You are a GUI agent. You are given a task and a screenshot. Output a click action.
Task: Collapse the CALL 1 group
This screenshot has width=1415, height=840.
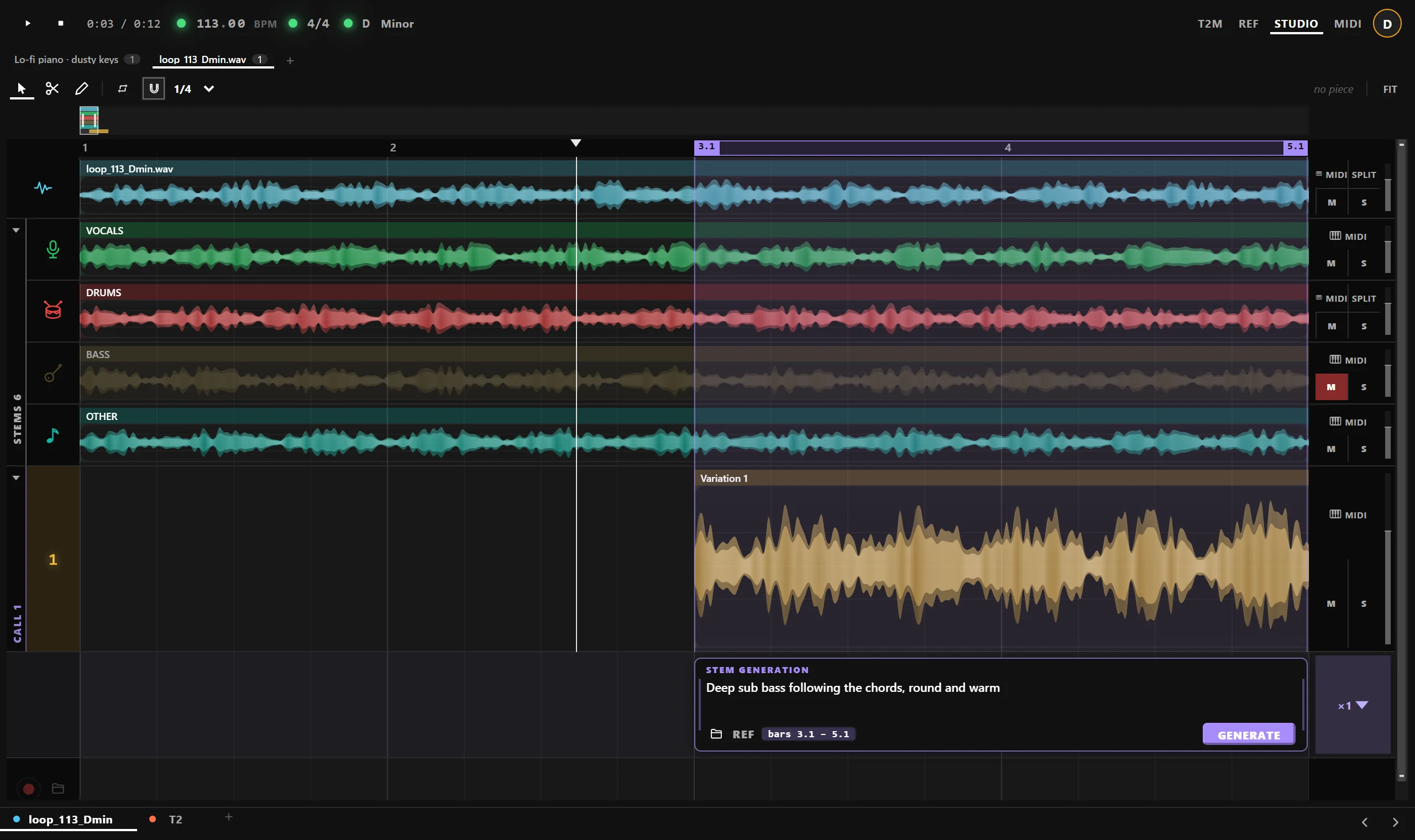point(16,477)
